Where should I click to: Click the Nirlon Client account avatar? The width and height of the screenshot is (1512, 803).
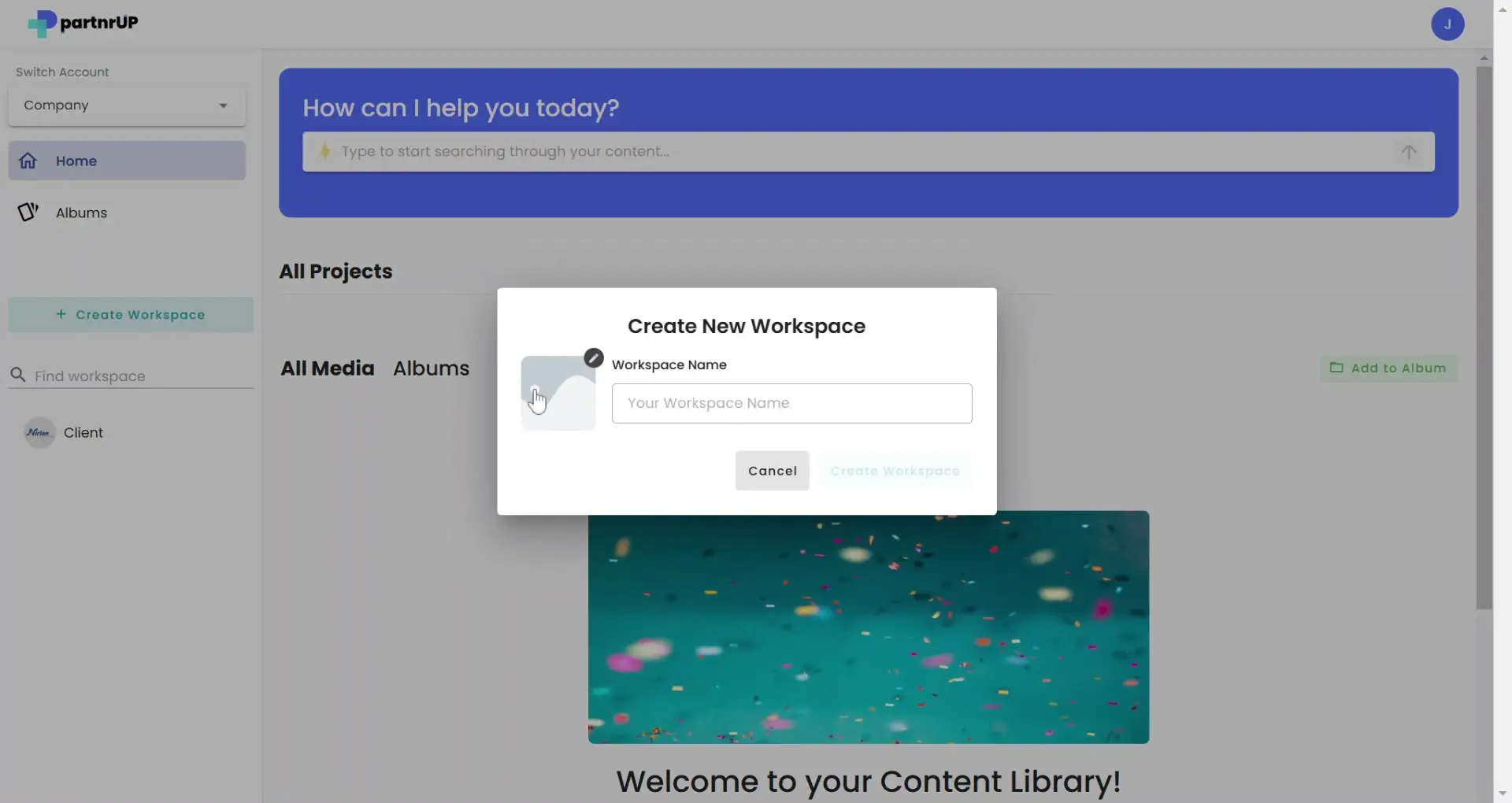tap(39, 432)
